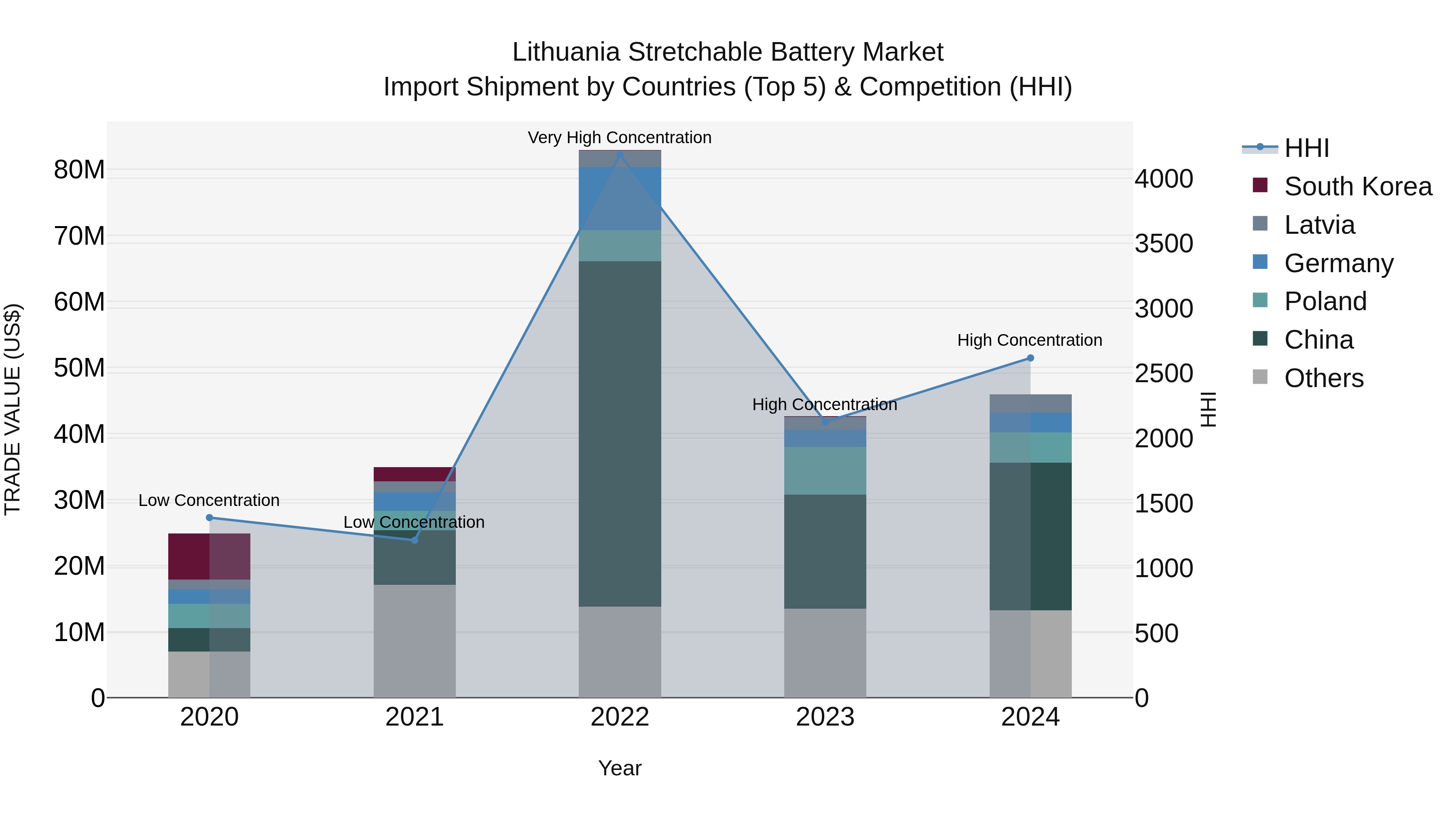This screenshot has height=819, width=1456.
Task: Click the China segment of the 2022 bar
Action: click(620, 434)
